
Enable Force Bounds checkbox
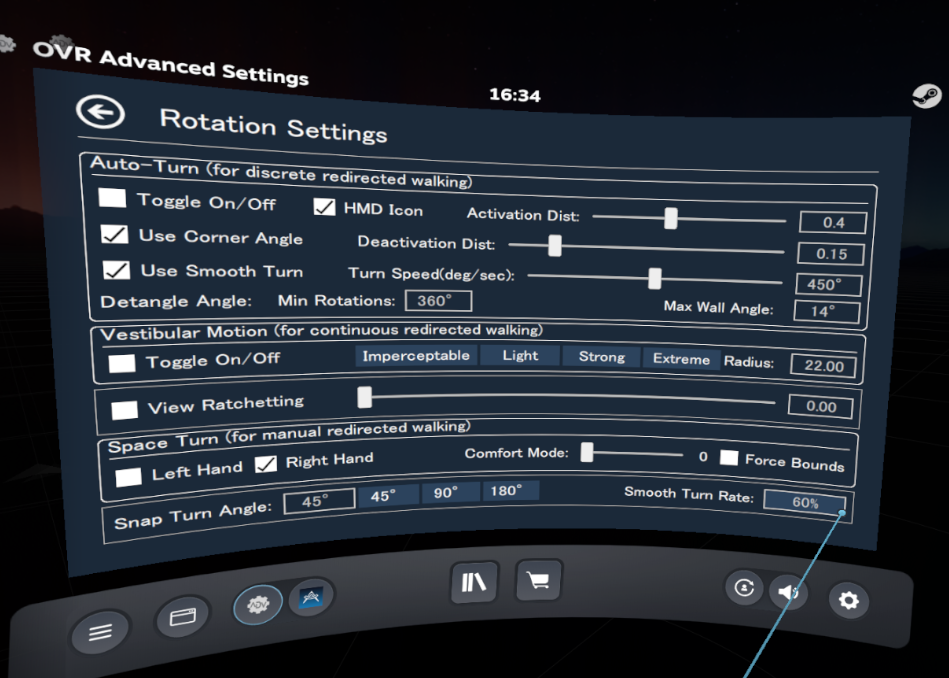pos(729,458)
